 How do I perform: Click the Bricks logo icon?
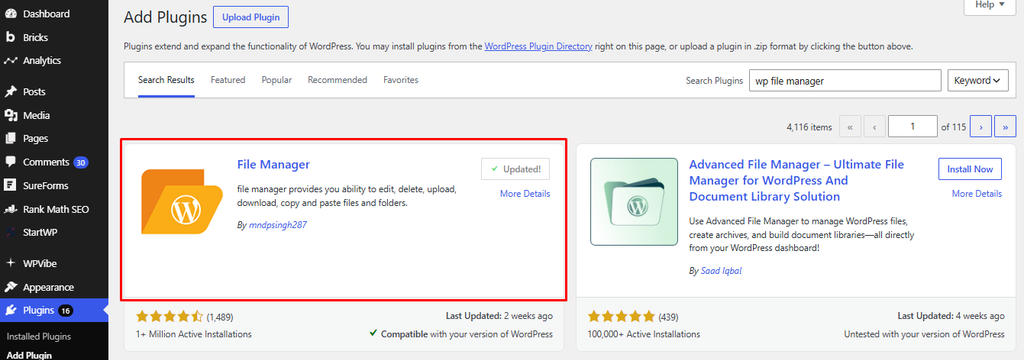click(10, 37)
